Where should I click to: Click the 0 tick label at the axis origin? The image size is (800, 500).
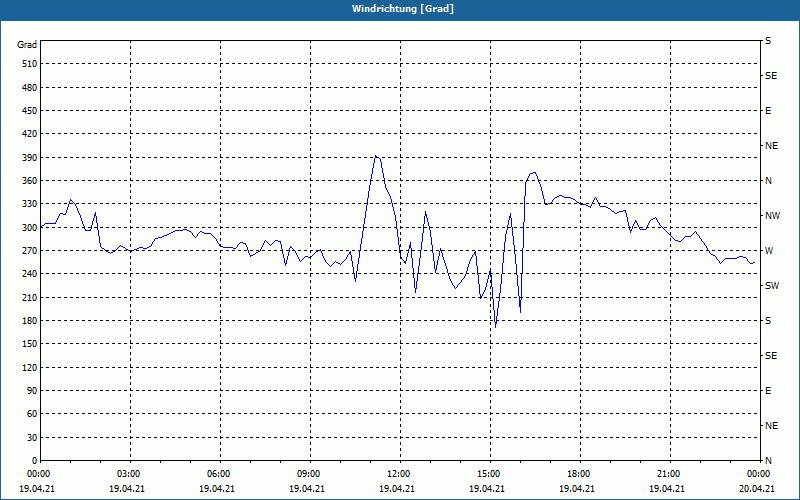coord(34,461)
